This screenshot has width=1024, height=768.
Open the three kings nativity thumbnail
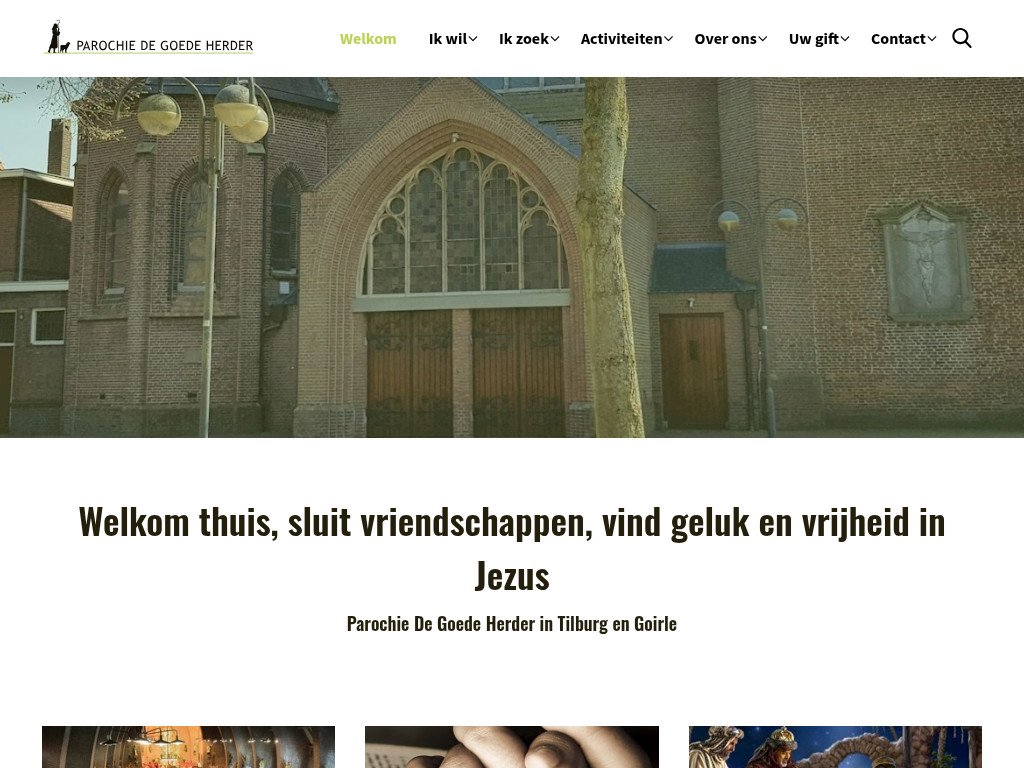pyautogui.click(x=835, y=747)
